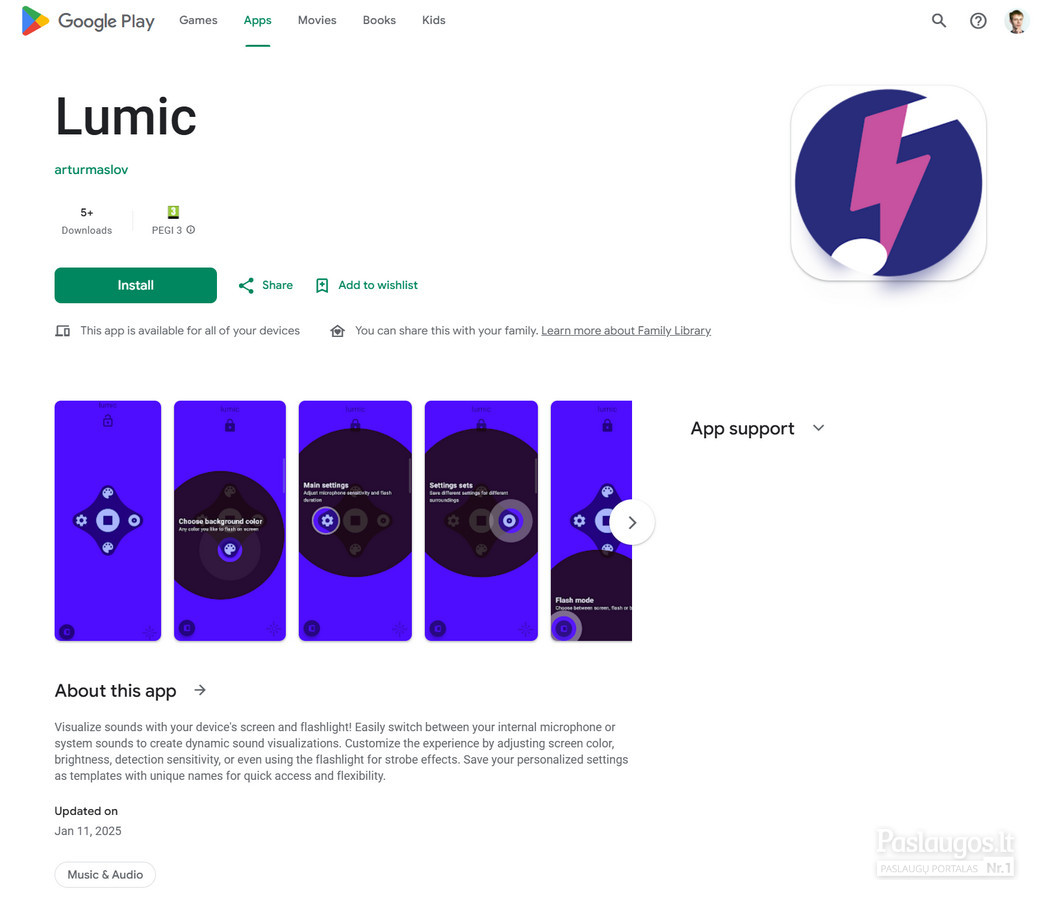Open the Books tab
The width and height of the screenshot is (1040, 900).
click(x=379, y=21)
